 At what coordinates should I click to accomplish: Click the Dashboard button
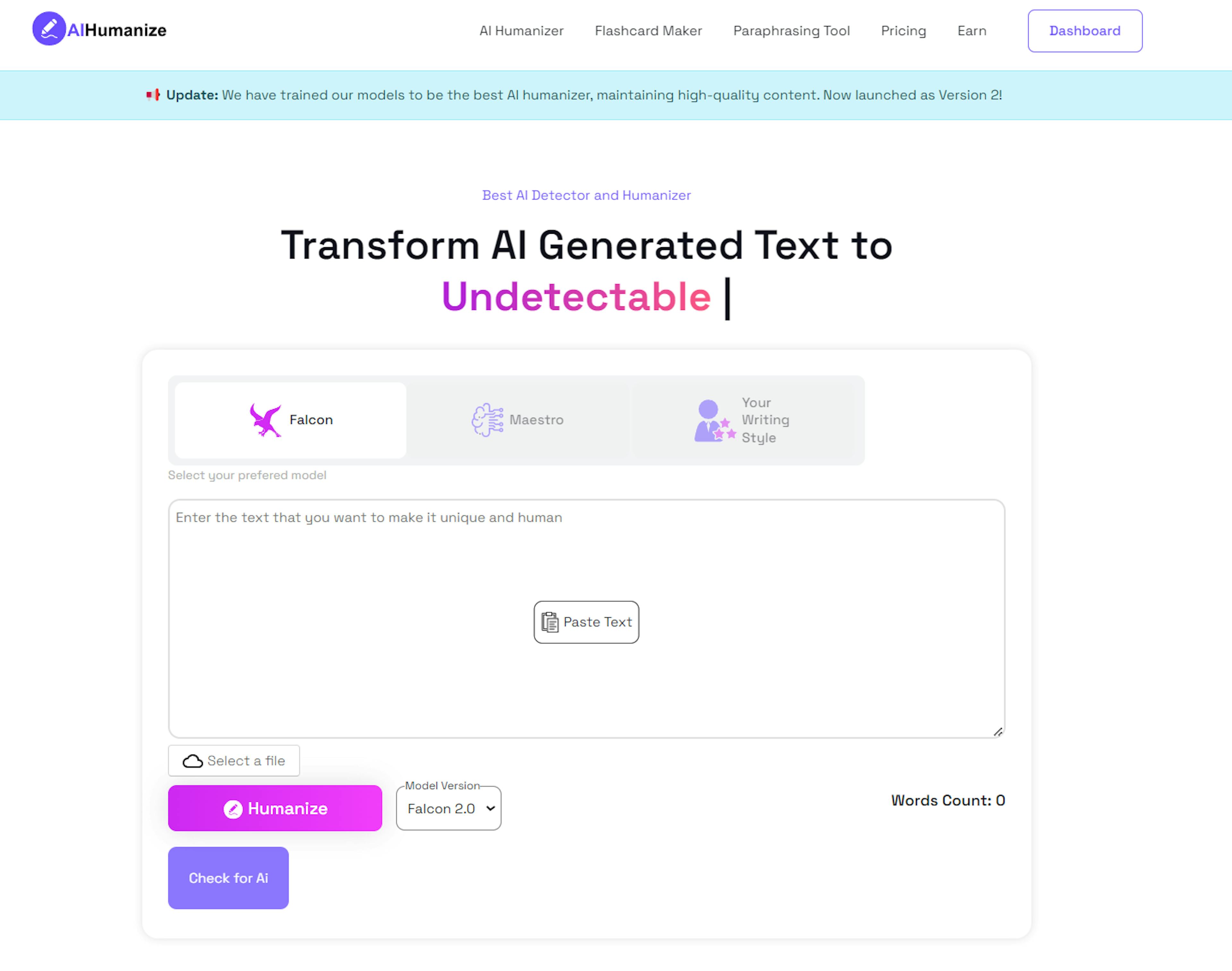[x=1085, y=31]
